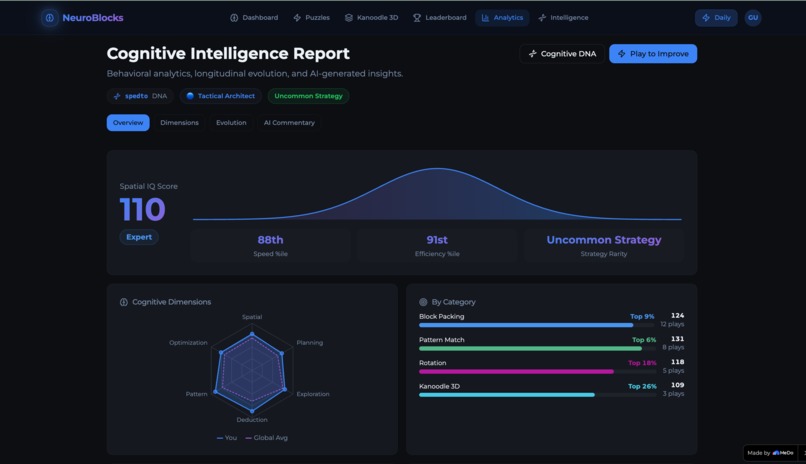This screenshot has height=464, width=806.
Task: Click the Cognitive DNA button
Action: pyautogui.click(x=562, y=53)
